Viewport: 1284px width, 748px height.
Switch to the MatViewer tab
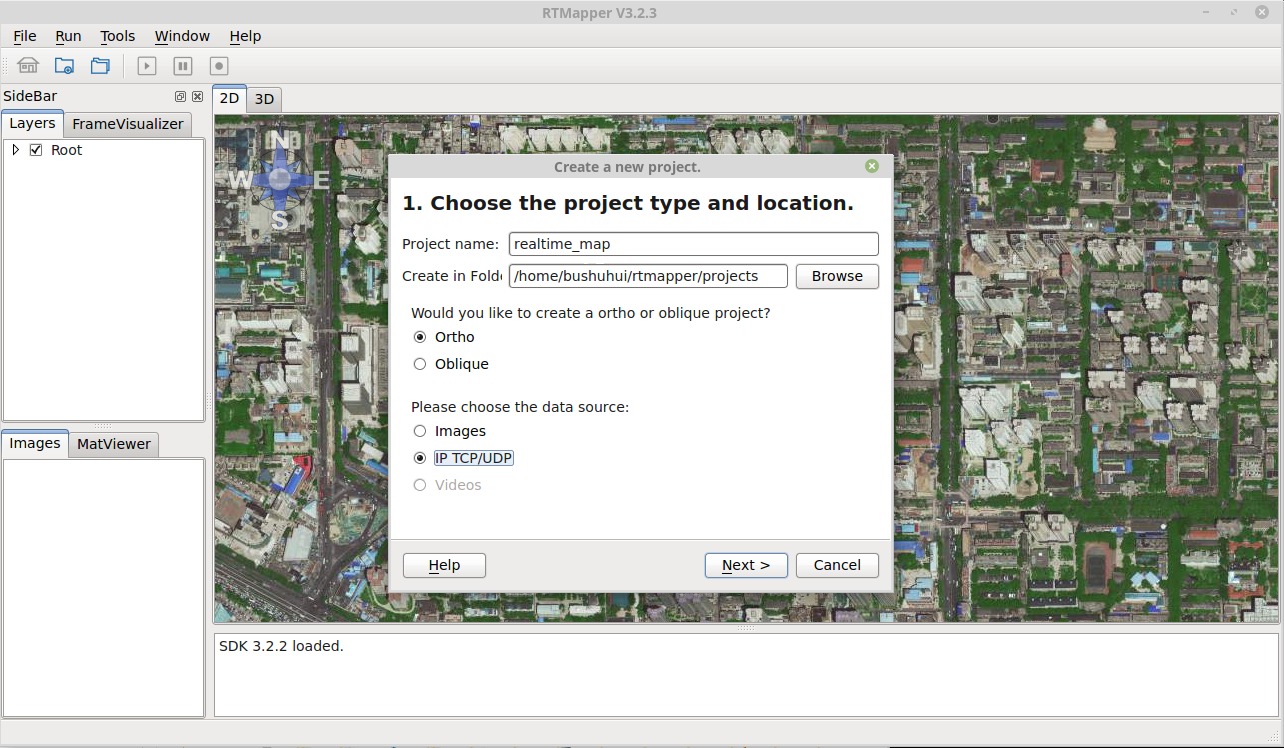(x=113, y=443)
